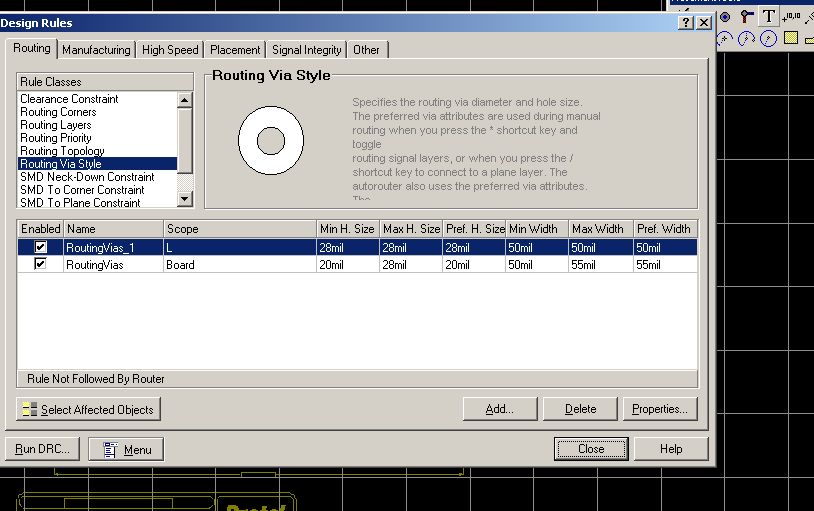
Task: Open the High Speed tab
Action: (170, 50)
